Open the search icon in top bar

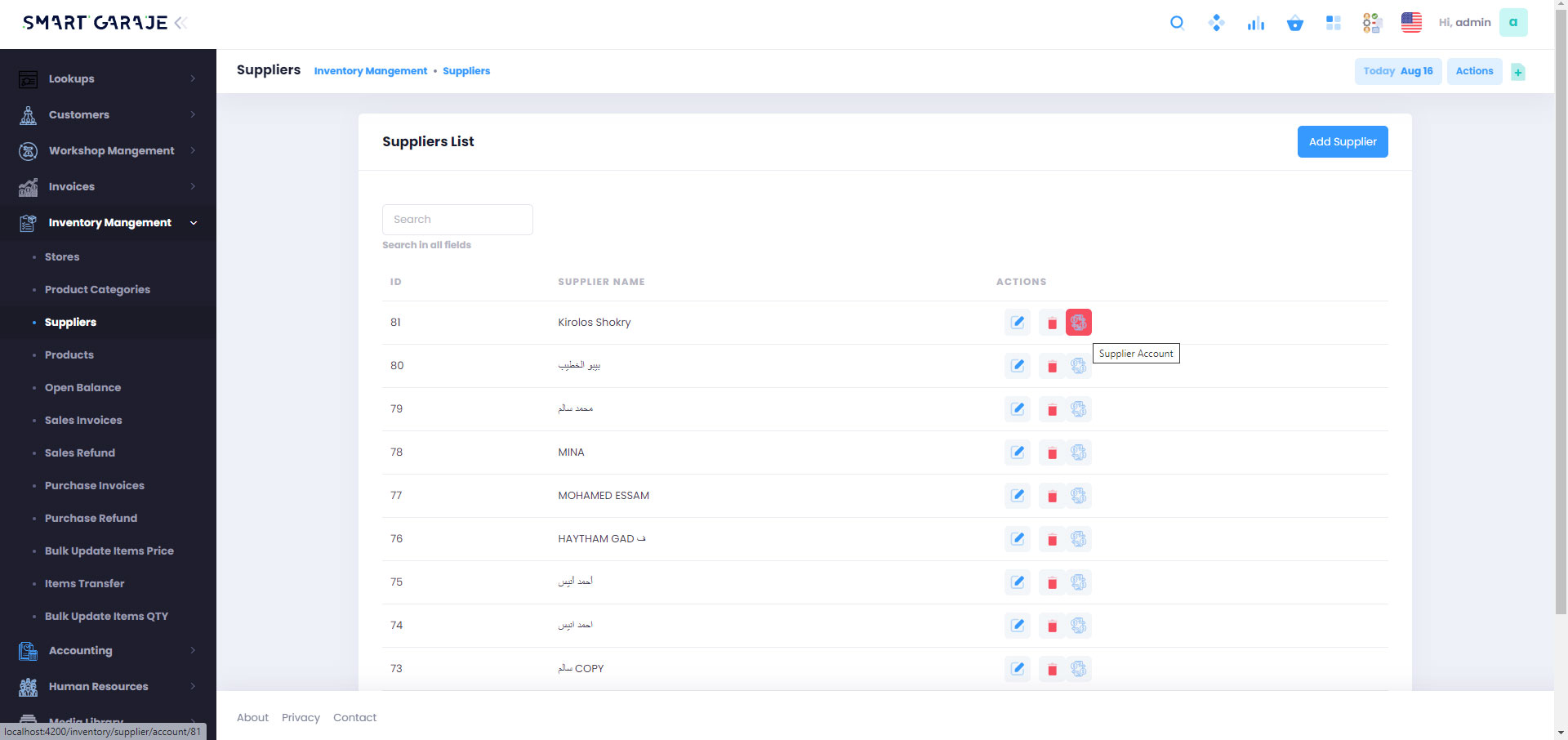[1177, 23]
